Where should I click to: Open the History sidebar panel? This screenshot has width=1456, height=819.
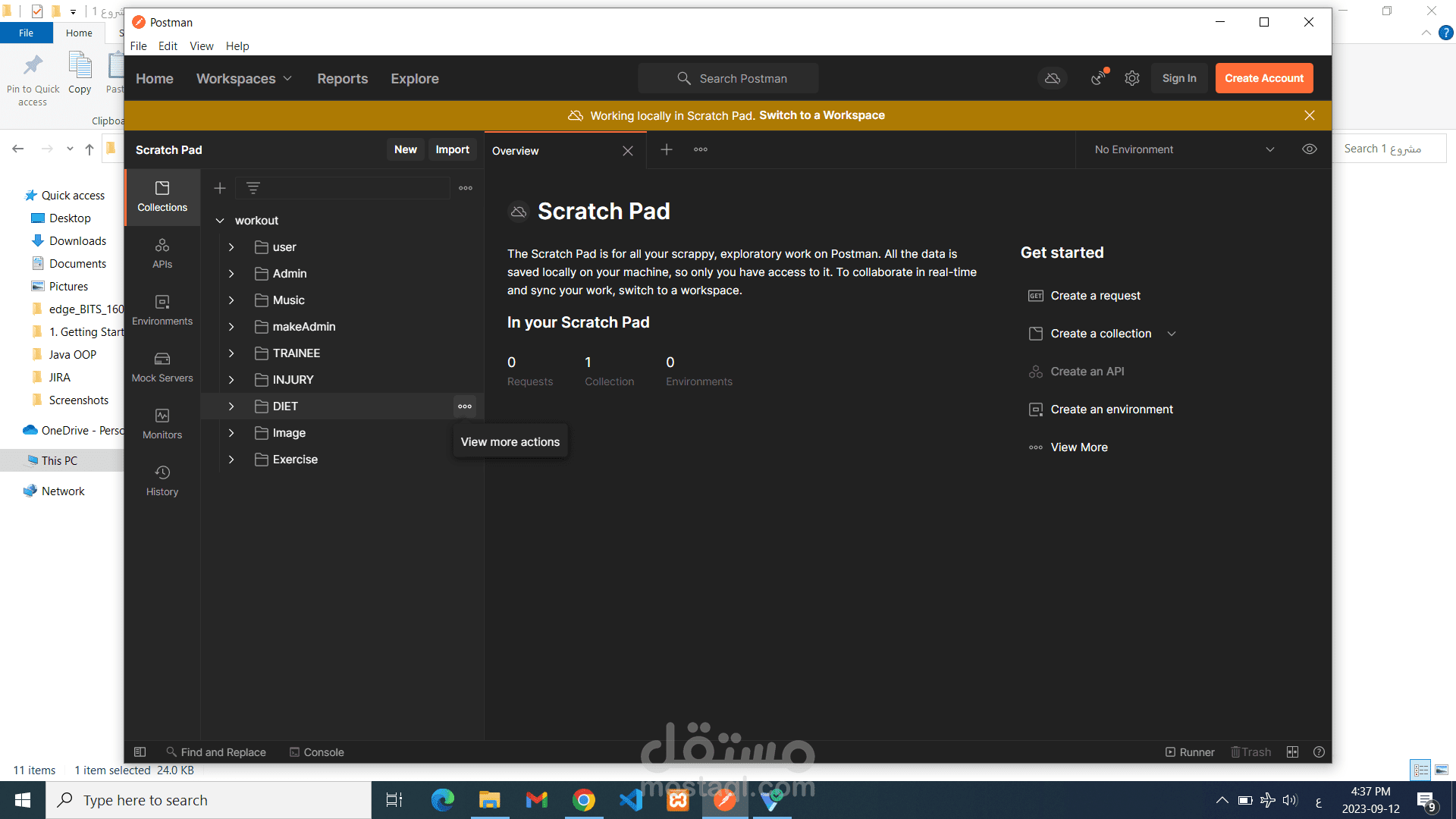[x=162, y=481]
